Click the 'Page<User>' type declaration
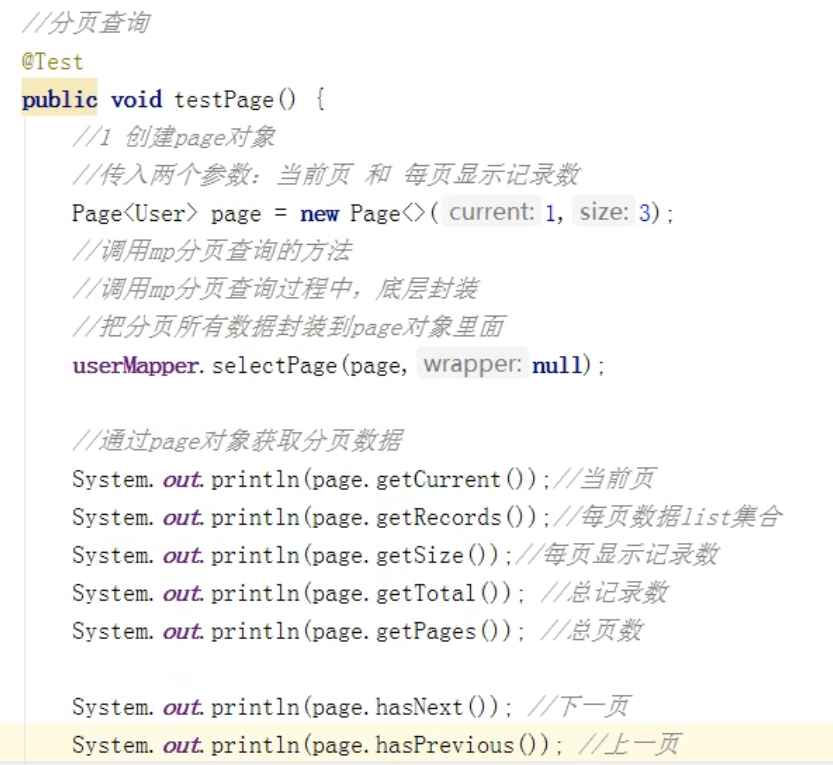 (x=134, y=214)
